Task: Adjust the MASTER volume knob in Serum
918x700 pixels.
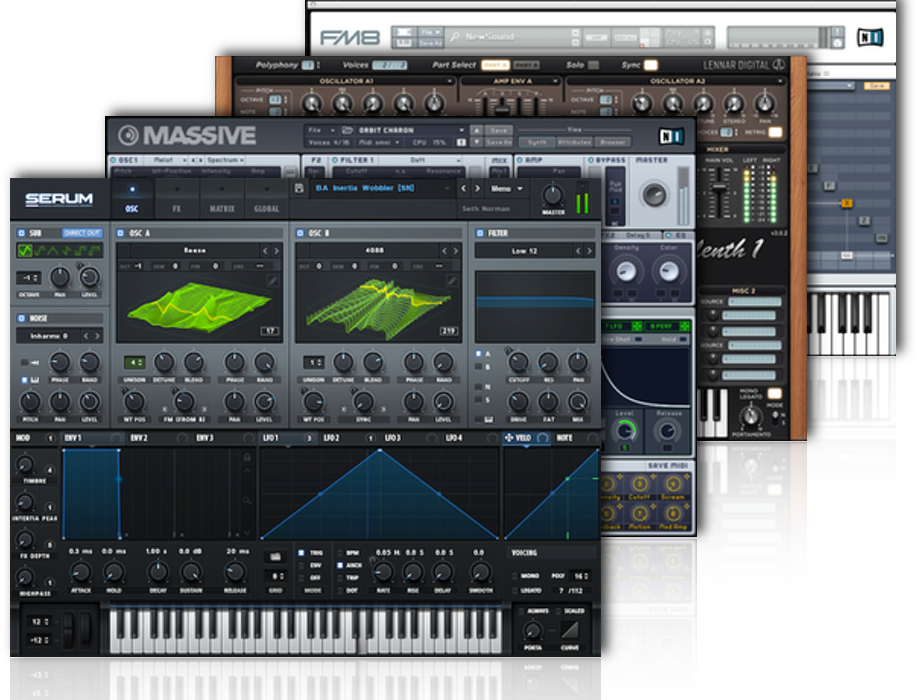Action: pos(553,195)
